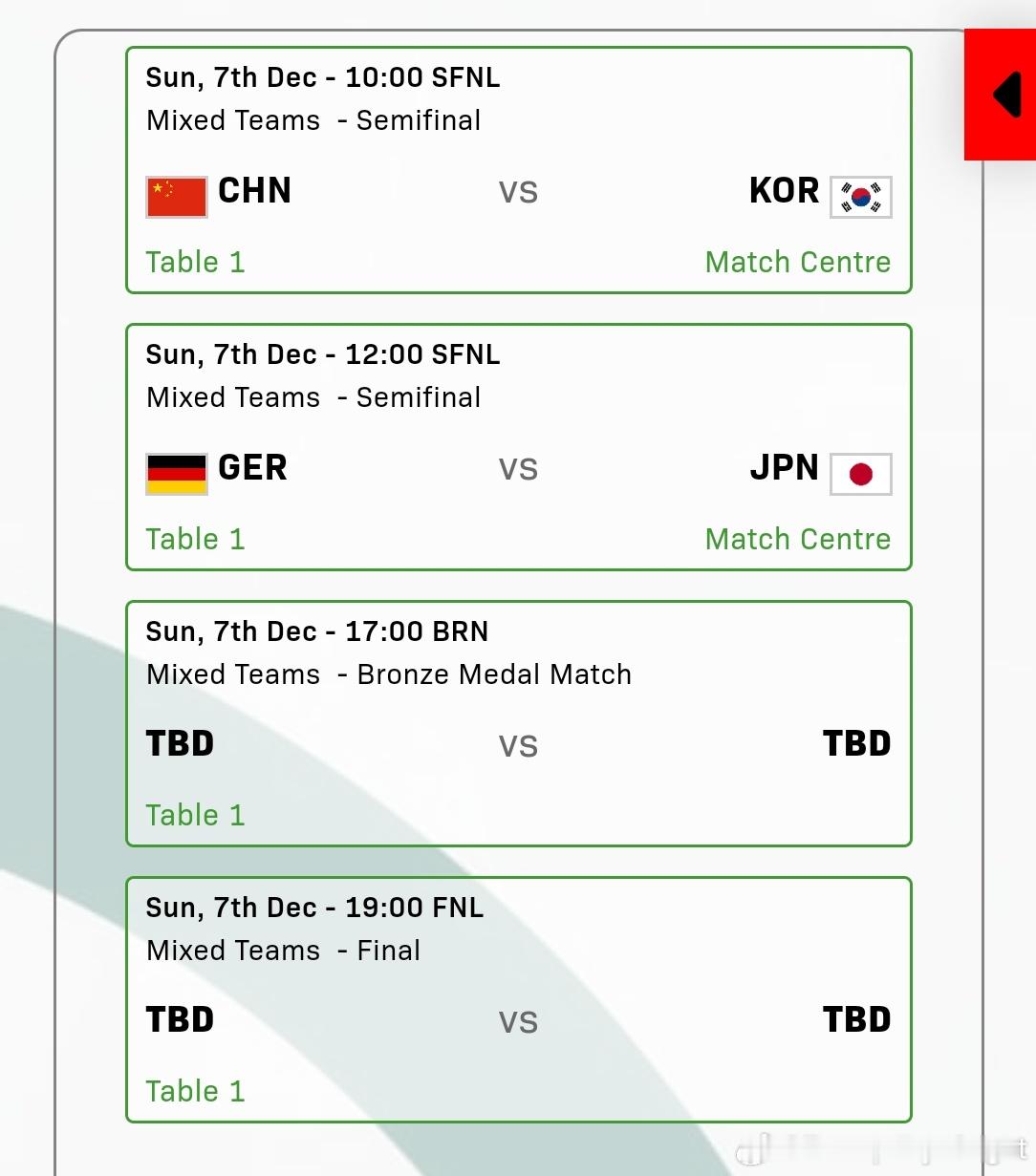This screenshot has height=1176, width=1036.
Task: Select the GER team name
Action: (x=252, y=467)
